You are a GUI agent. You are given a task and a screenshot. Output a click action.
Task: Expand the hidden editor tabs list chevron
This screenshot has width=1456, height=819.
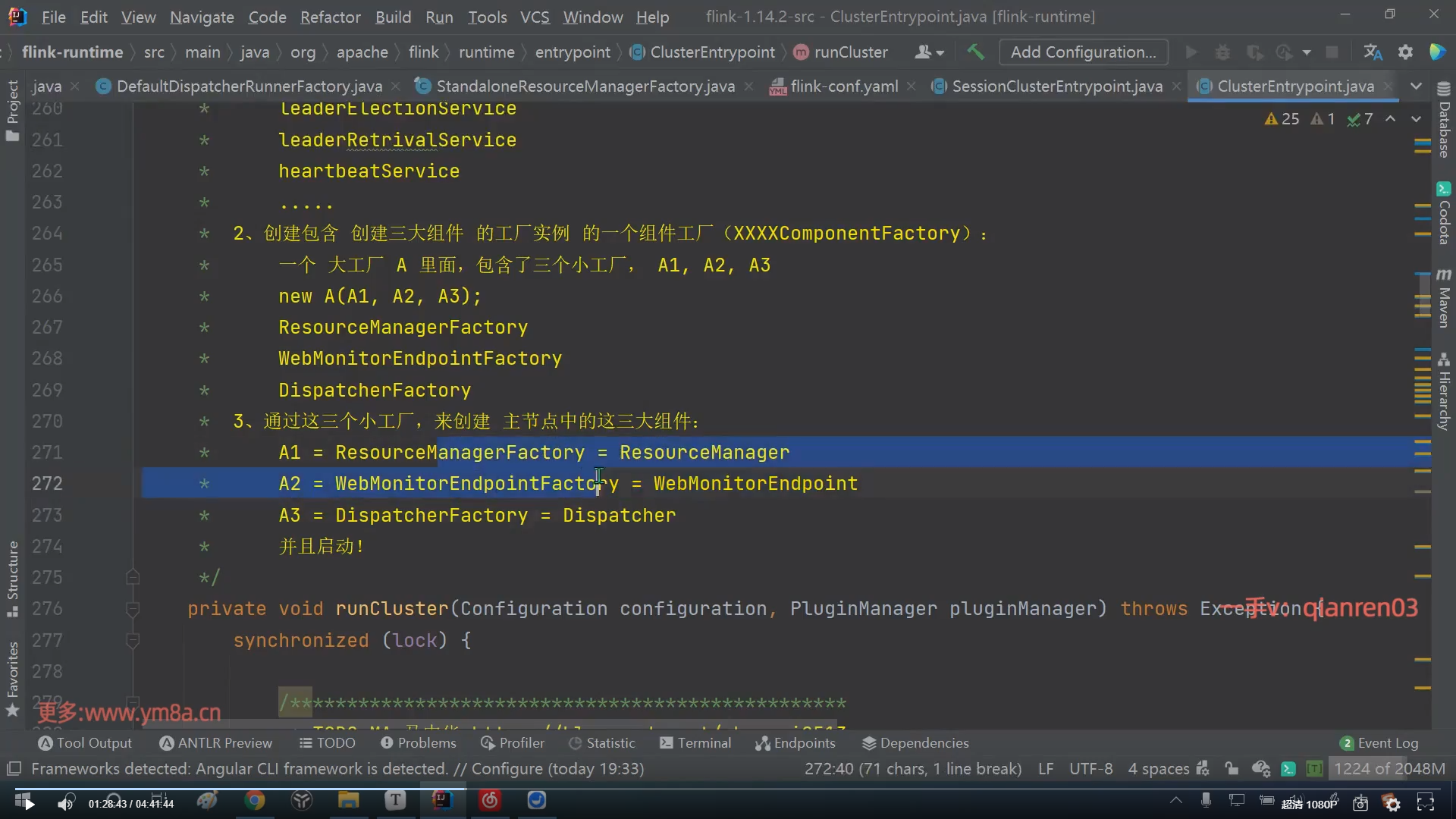click(x=1416, y=86)
